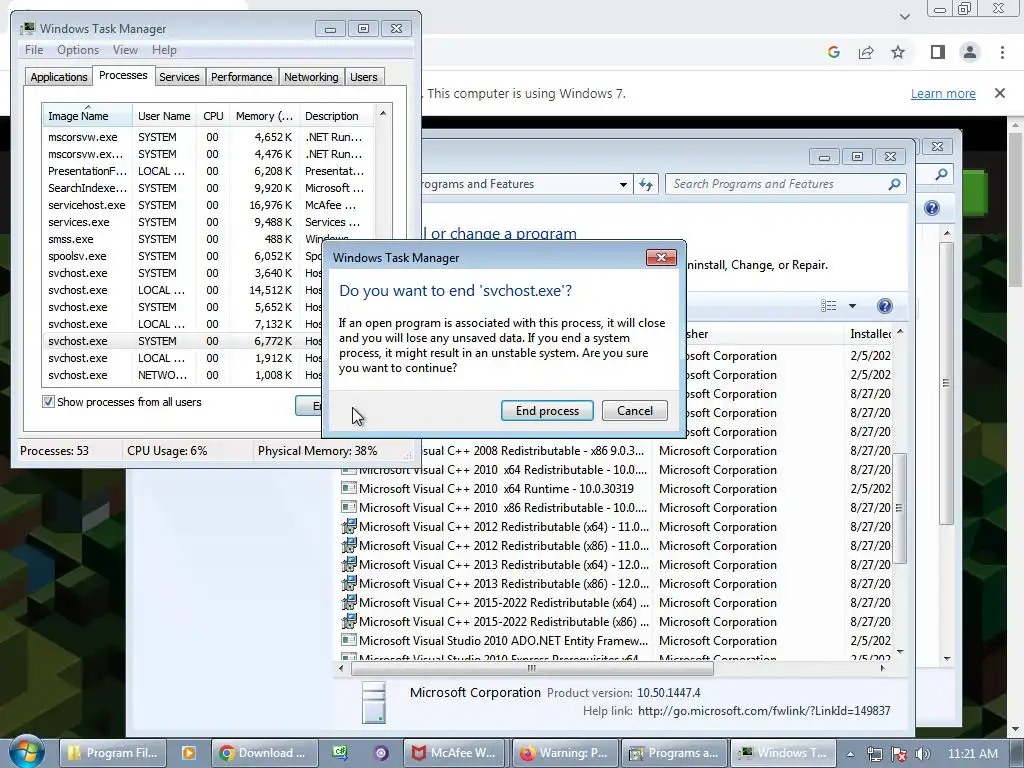Sort processes by CPU column
1024x768 pixels.
click(x=213, y=116)
